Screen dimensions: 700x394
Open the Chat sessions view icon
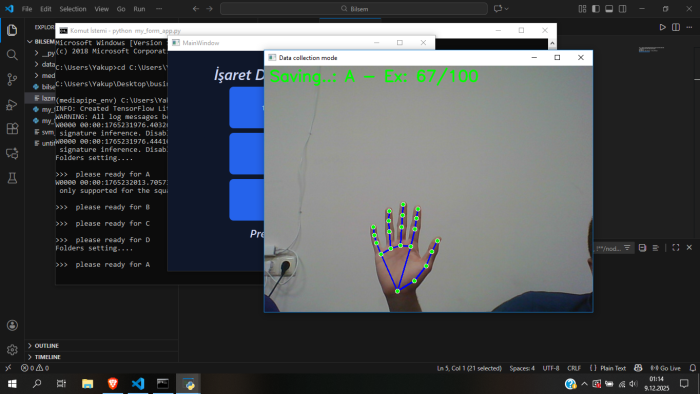(x=12, y=153)
